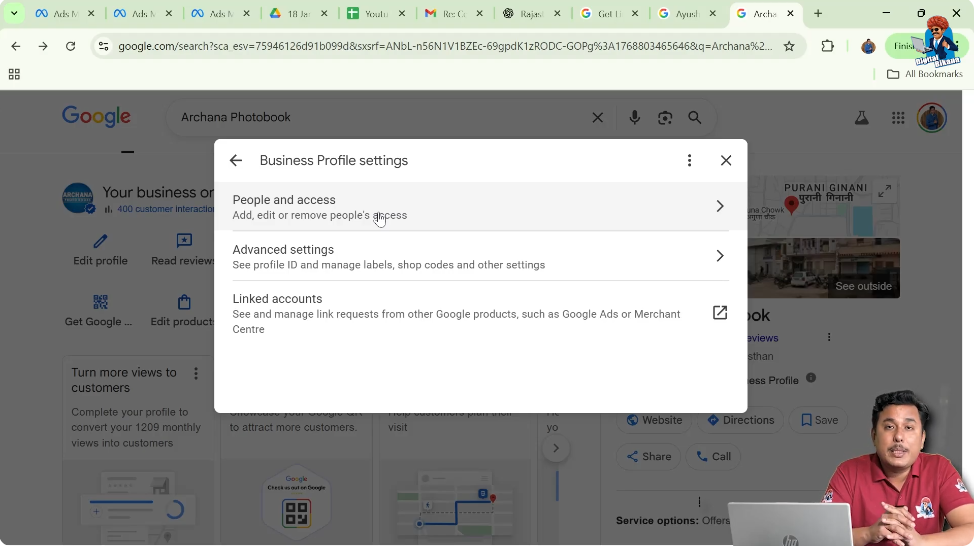The image size is (975, 547).
Task: Open 400 customer interactions link
Action: pos(165,209)
